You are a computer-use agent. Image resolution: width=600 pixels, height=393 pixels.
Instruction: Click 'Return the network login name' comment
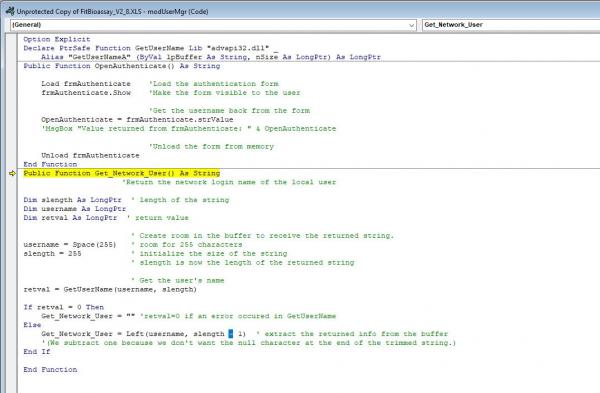(x=229, y=182)
